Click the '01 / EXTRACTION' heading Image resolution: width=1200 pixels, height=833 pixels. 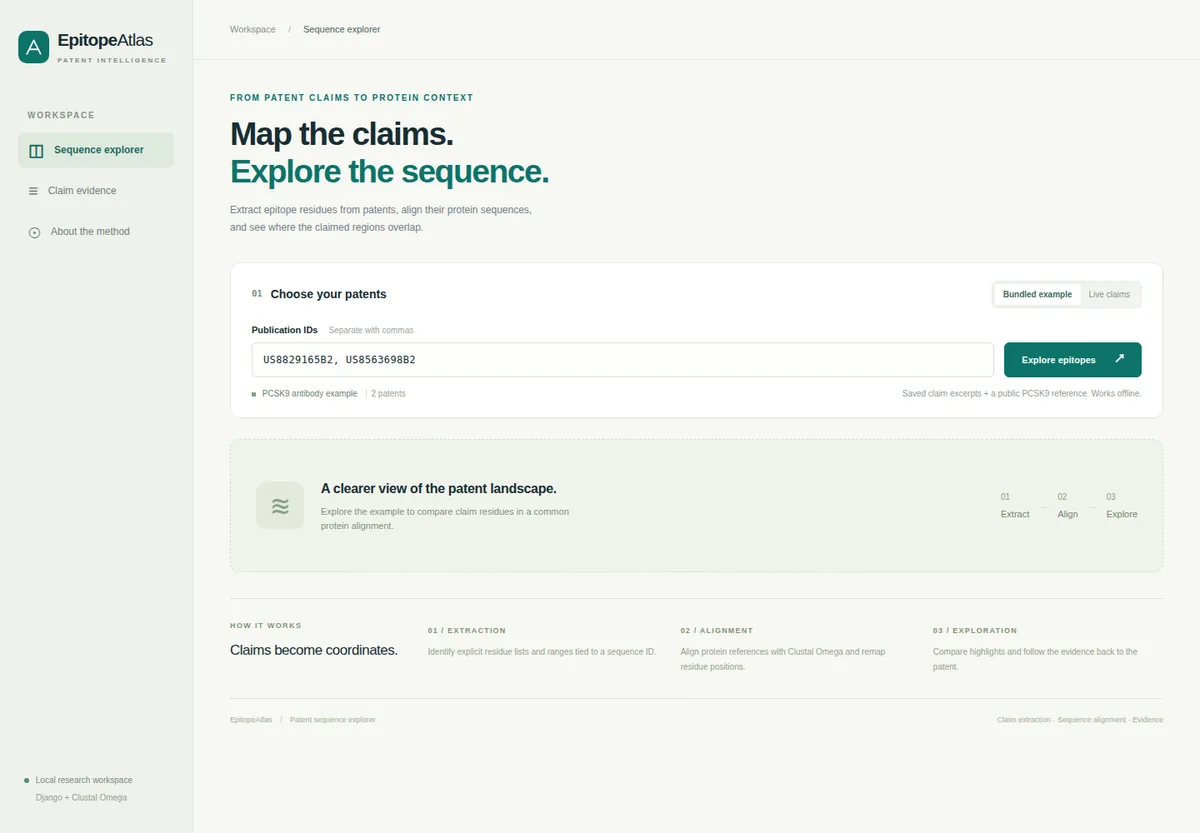pyautogui.click(x=467, y=631)
